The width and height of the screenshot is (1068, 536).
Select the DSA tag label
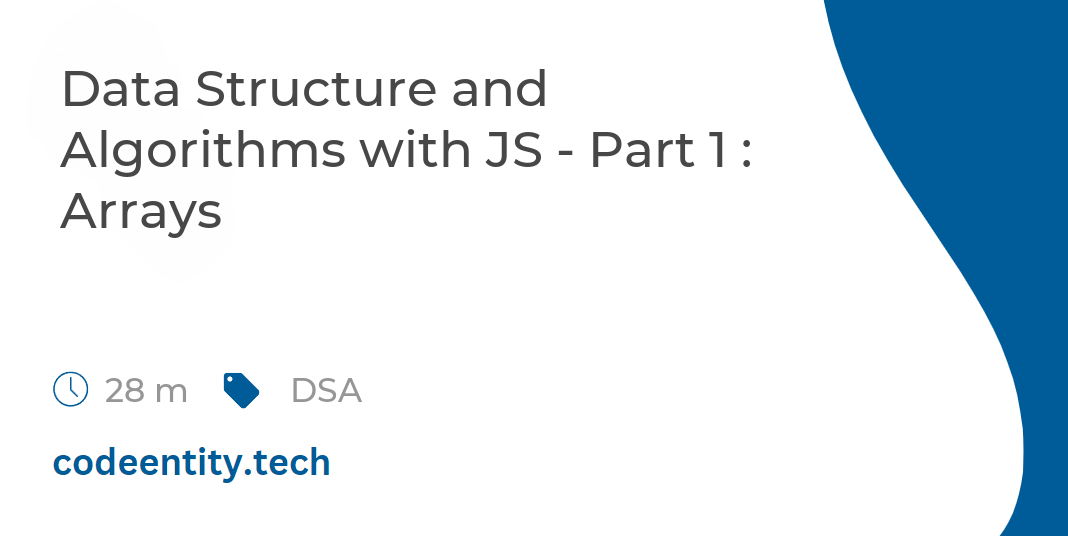(x=326, y=391)
